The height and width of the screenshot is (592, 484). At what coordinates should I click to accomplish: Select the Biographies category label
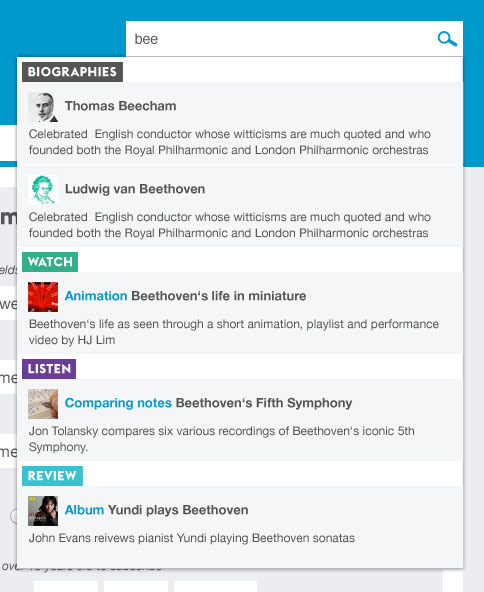72,72
